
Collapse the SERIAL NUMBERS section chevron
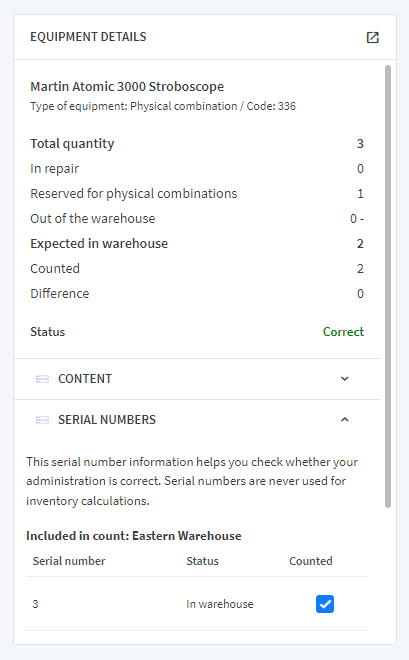[345, 420]
